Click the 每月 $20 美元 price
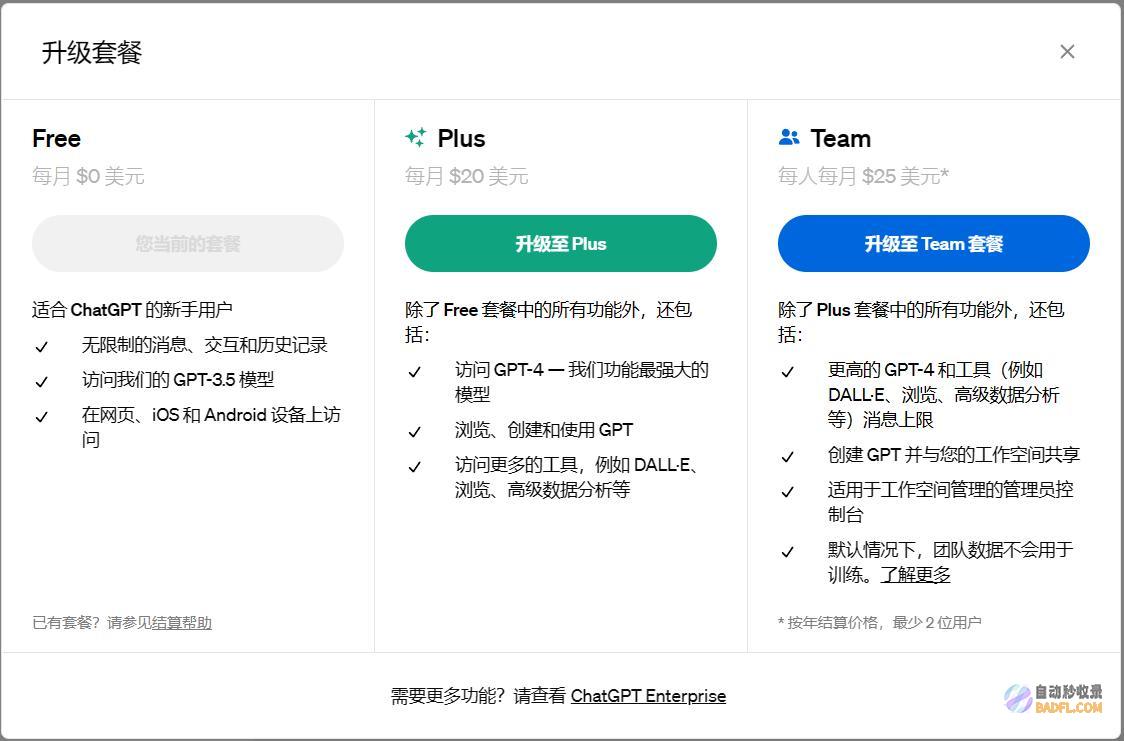The image size is (1124, 741). [467, 176]
